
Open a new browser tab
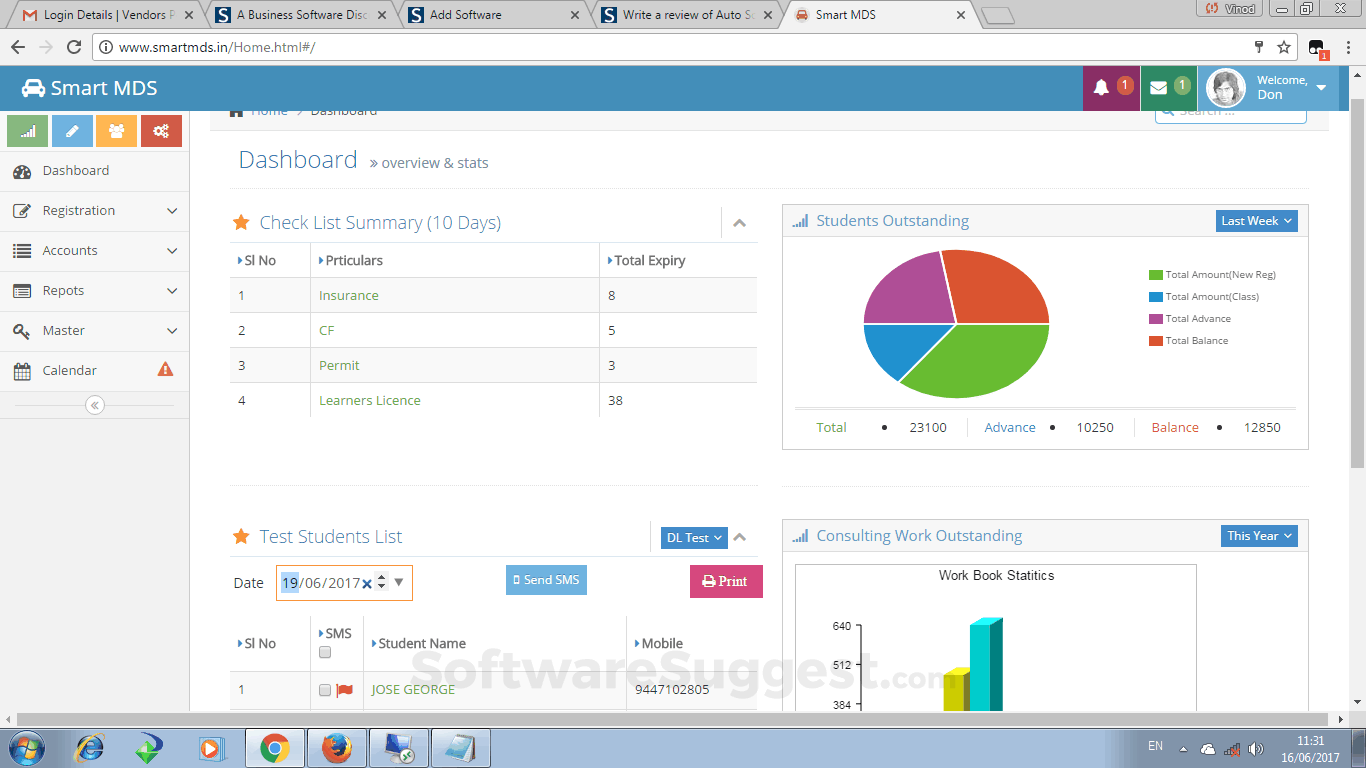(x=997, y=15)
